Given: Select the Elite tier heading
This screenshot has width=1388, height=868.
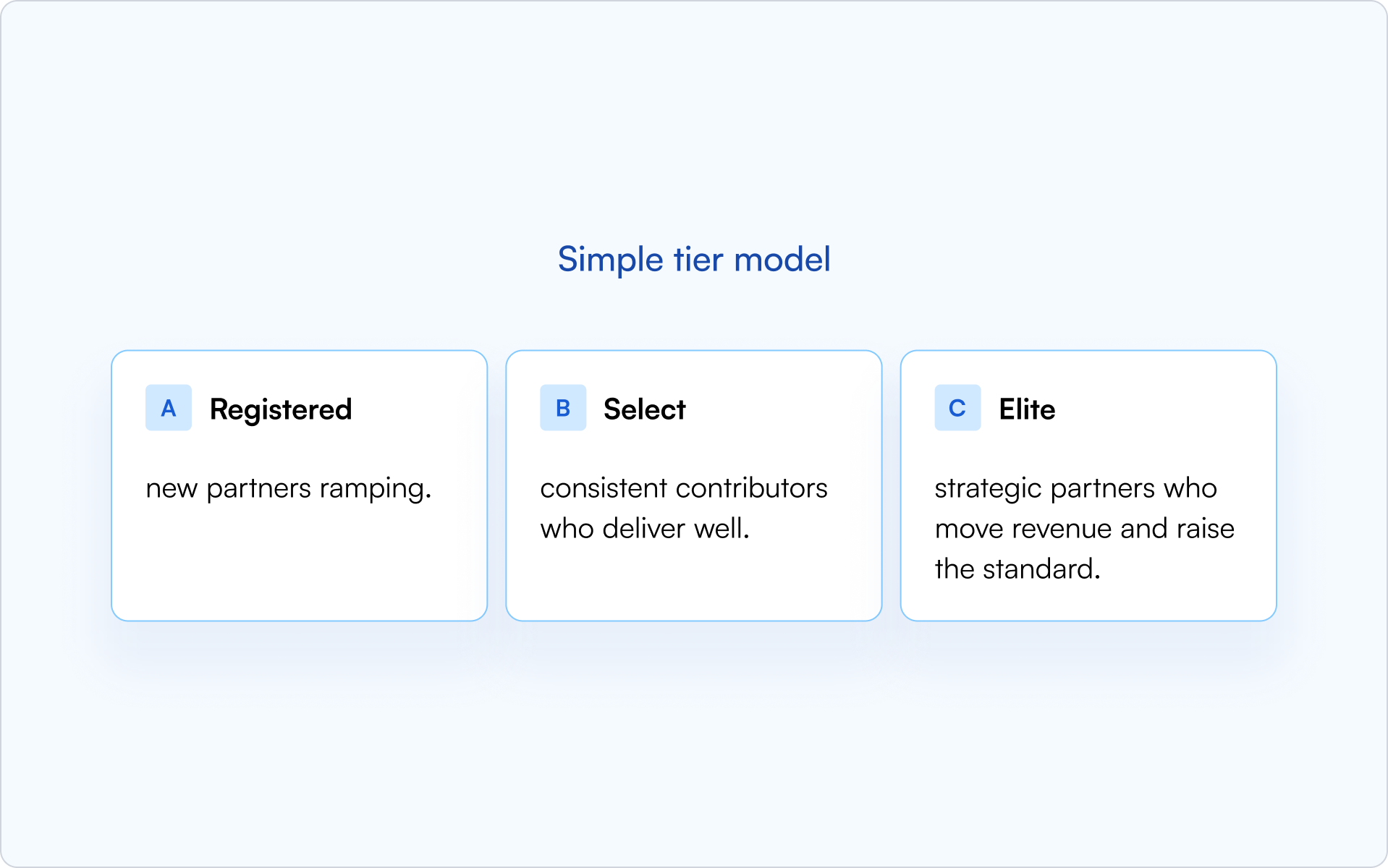Looking at the screenshot, I should [1027, 409].
